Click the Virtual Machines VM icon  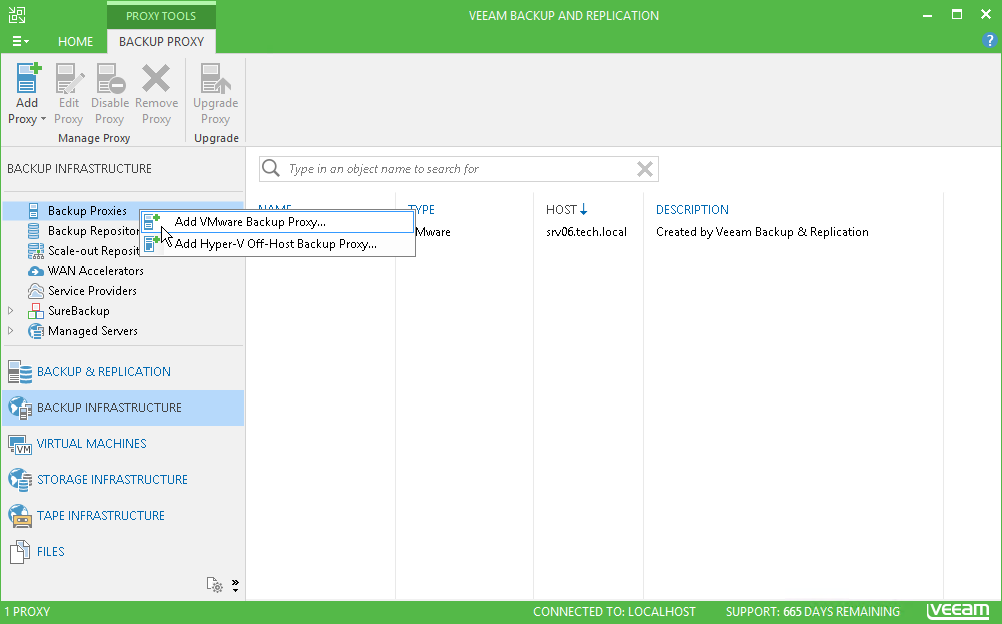[x=20, y=444]
